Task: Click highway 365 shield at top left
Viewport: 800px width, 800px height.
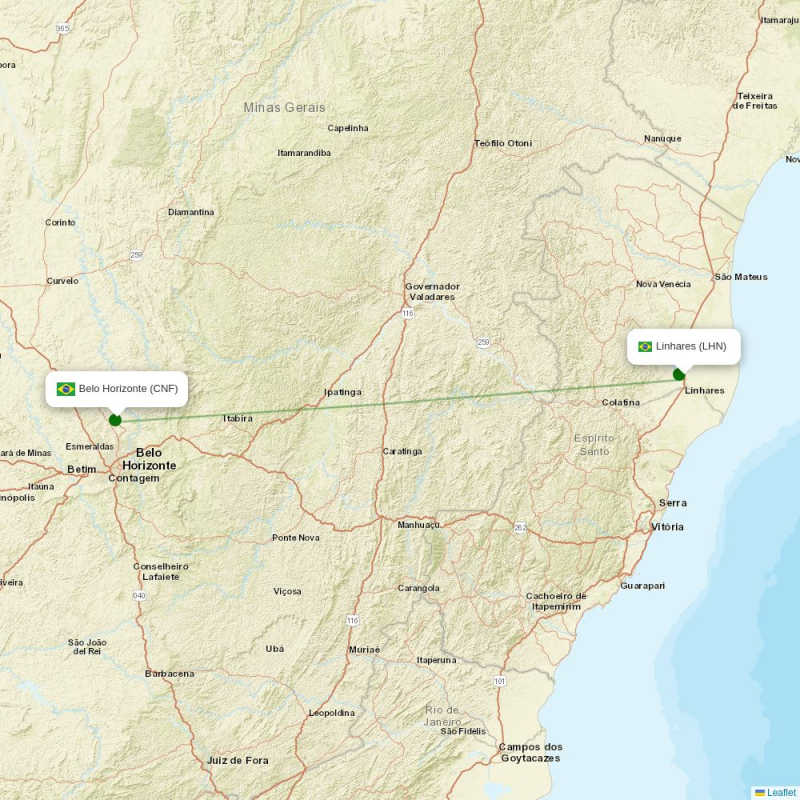Action: tap(63, 29)
